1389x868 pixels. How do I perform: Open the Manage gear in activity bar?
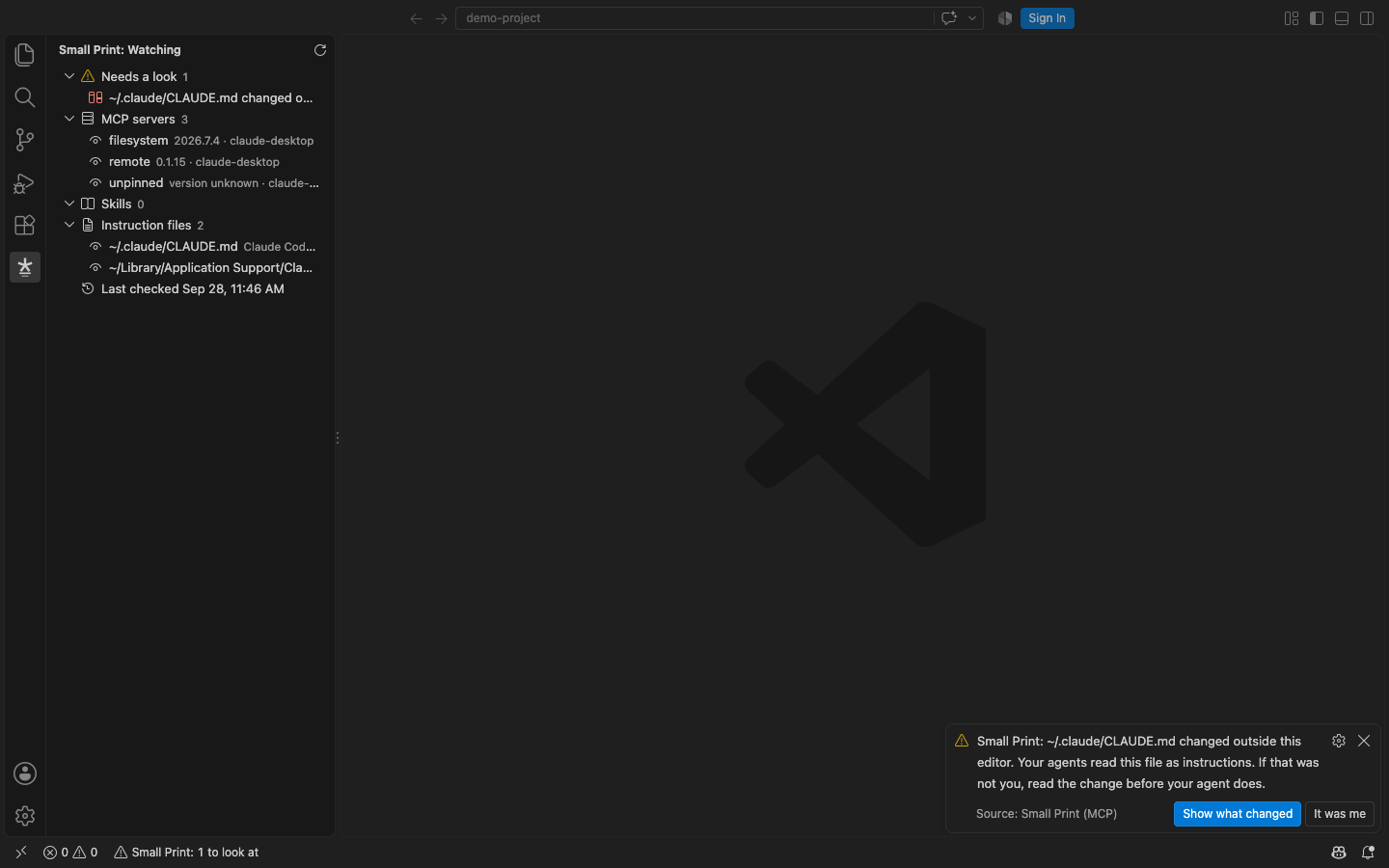point(25,816)
